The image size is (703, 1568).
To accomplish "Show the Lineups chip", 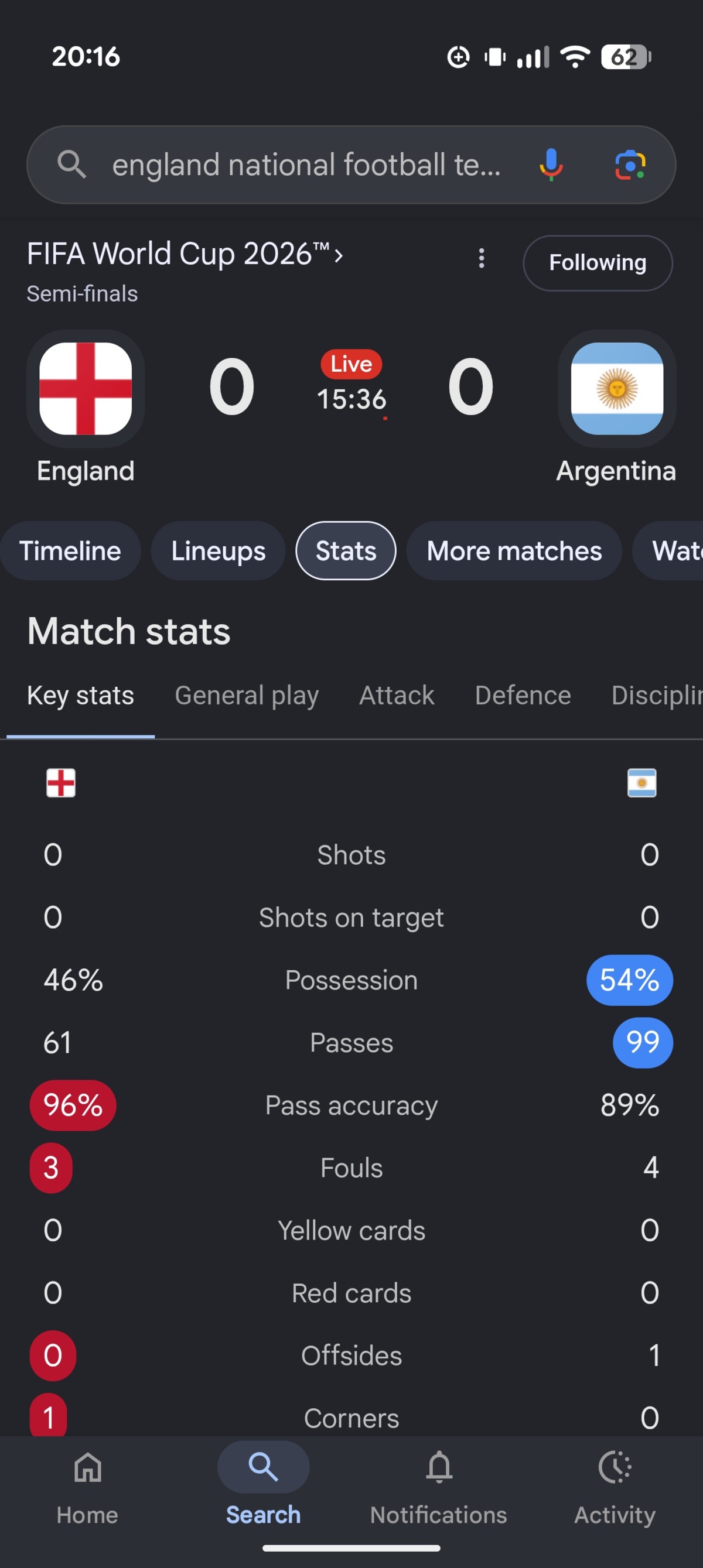I will click(x=218, y=550).
